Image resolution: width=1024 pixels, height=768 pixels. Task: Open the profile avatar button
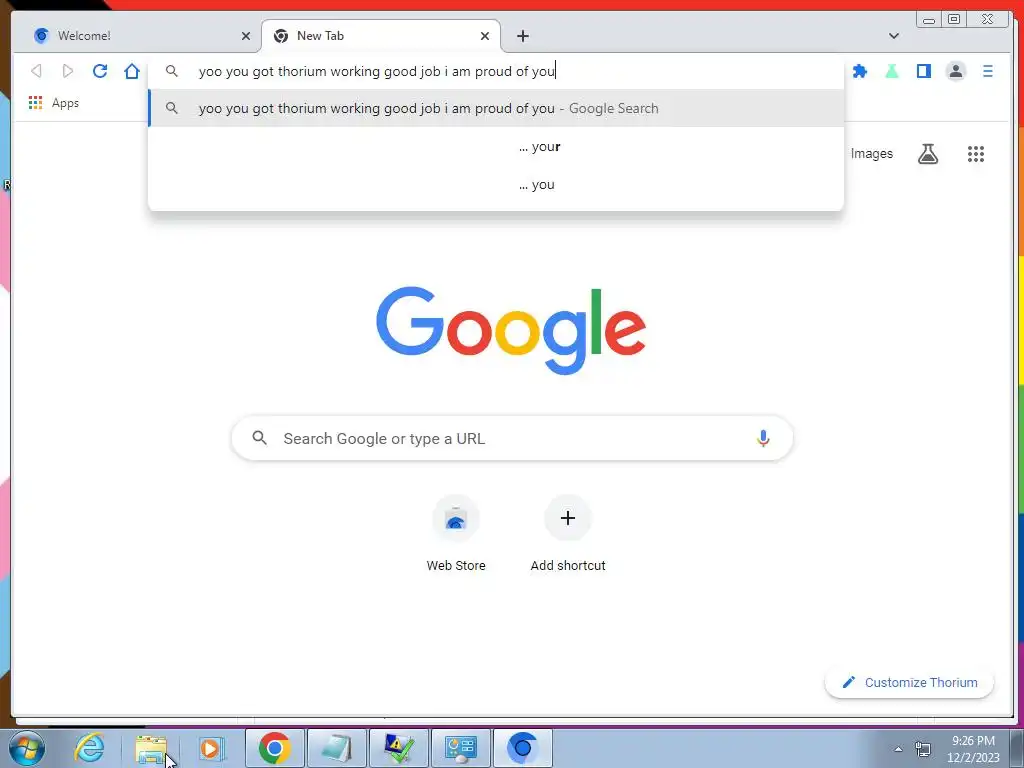(955, 71)
